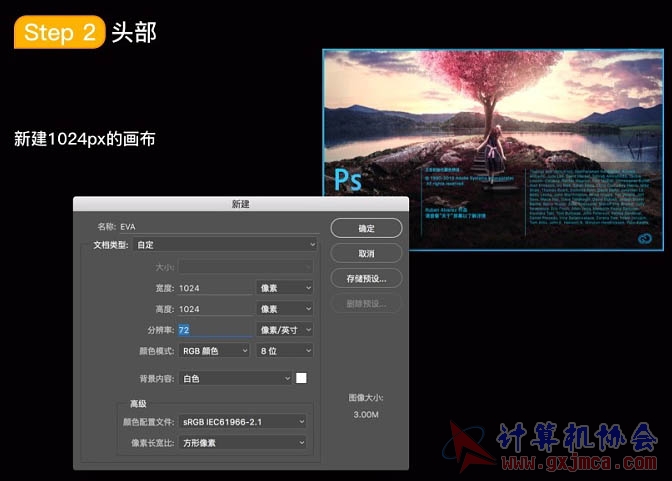Click the 分辨率 field showing 72
The height and width of the screenshot is (481, 672).
coord(215,330)
